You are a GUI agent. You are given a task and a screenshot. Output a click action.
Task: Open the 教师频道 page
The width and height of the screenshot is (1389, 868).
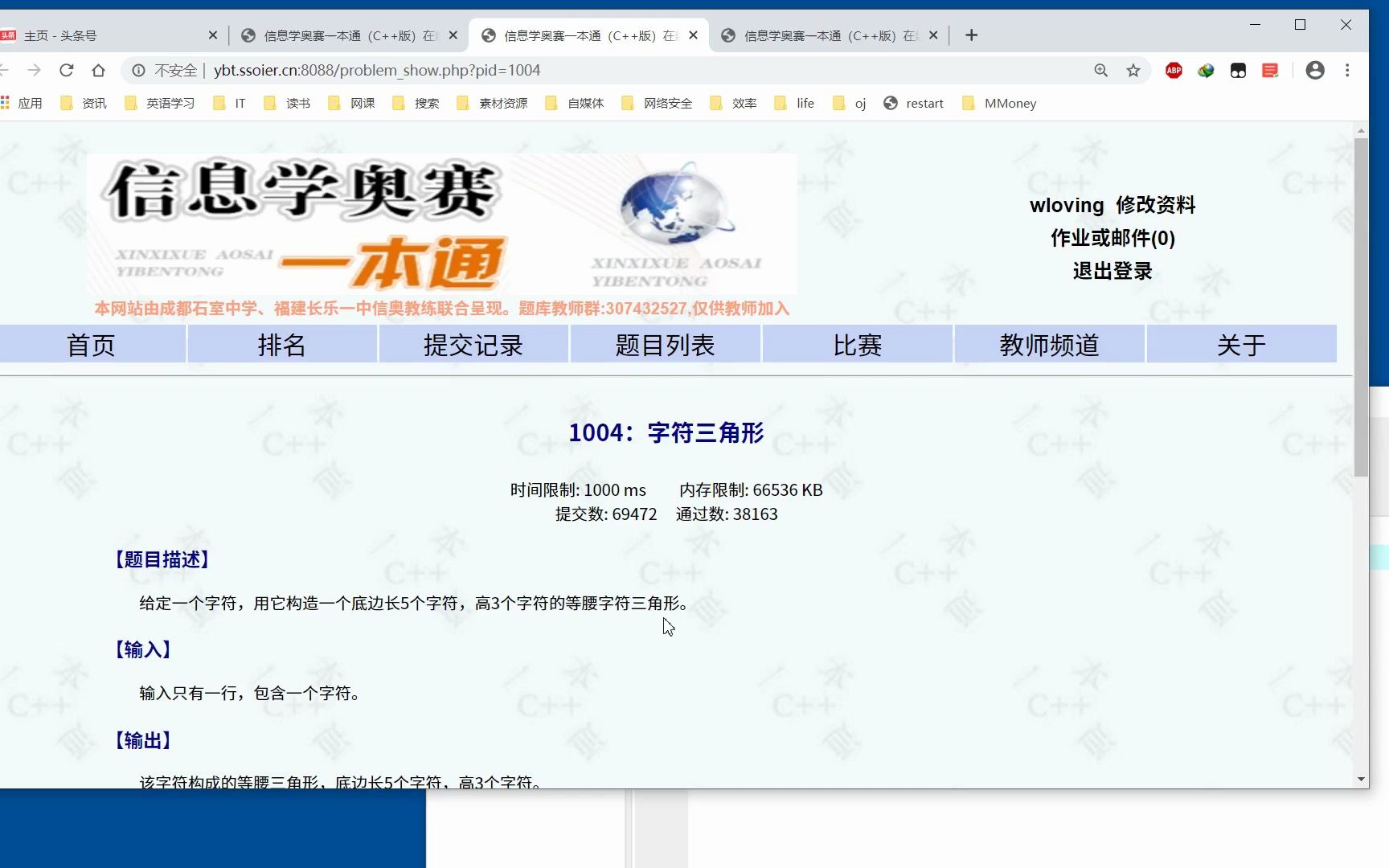tap(1049, 344)
